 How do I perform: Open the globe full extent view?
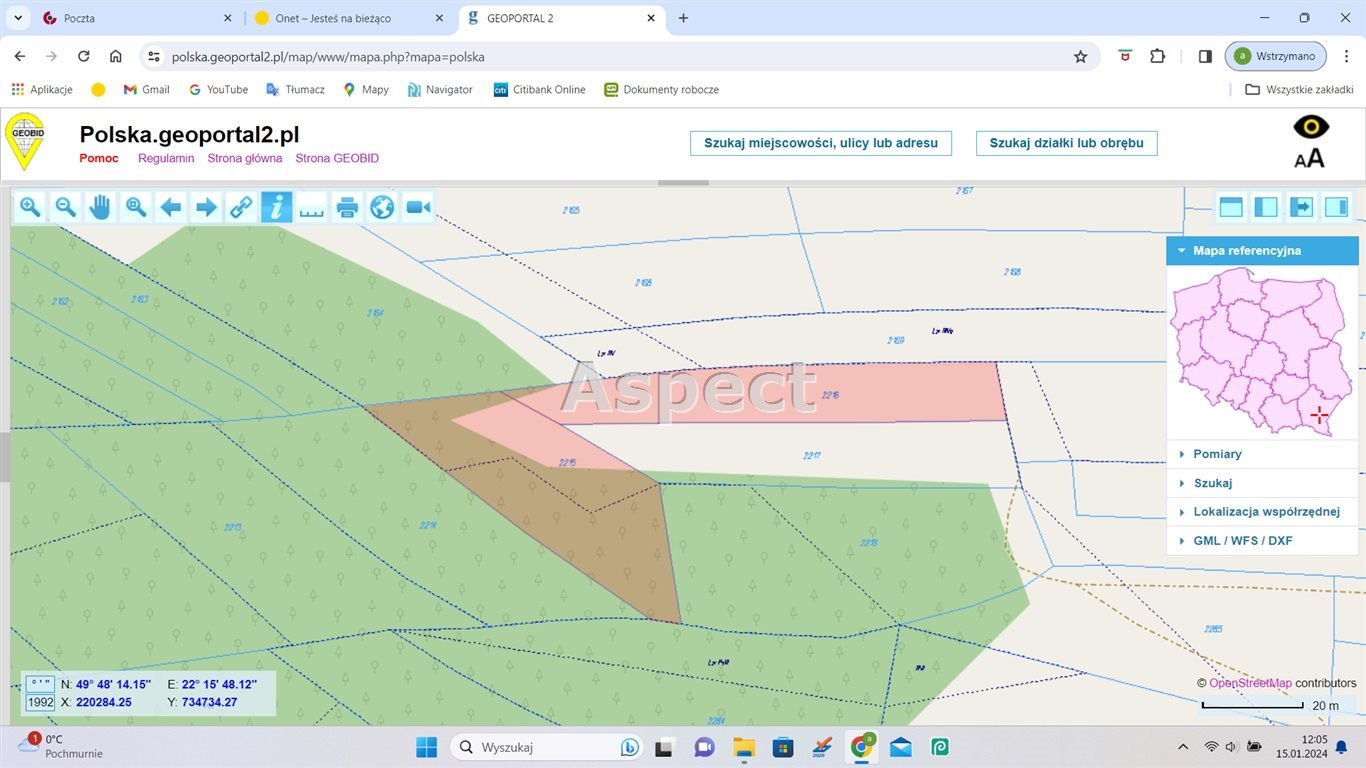click(381, 207)
